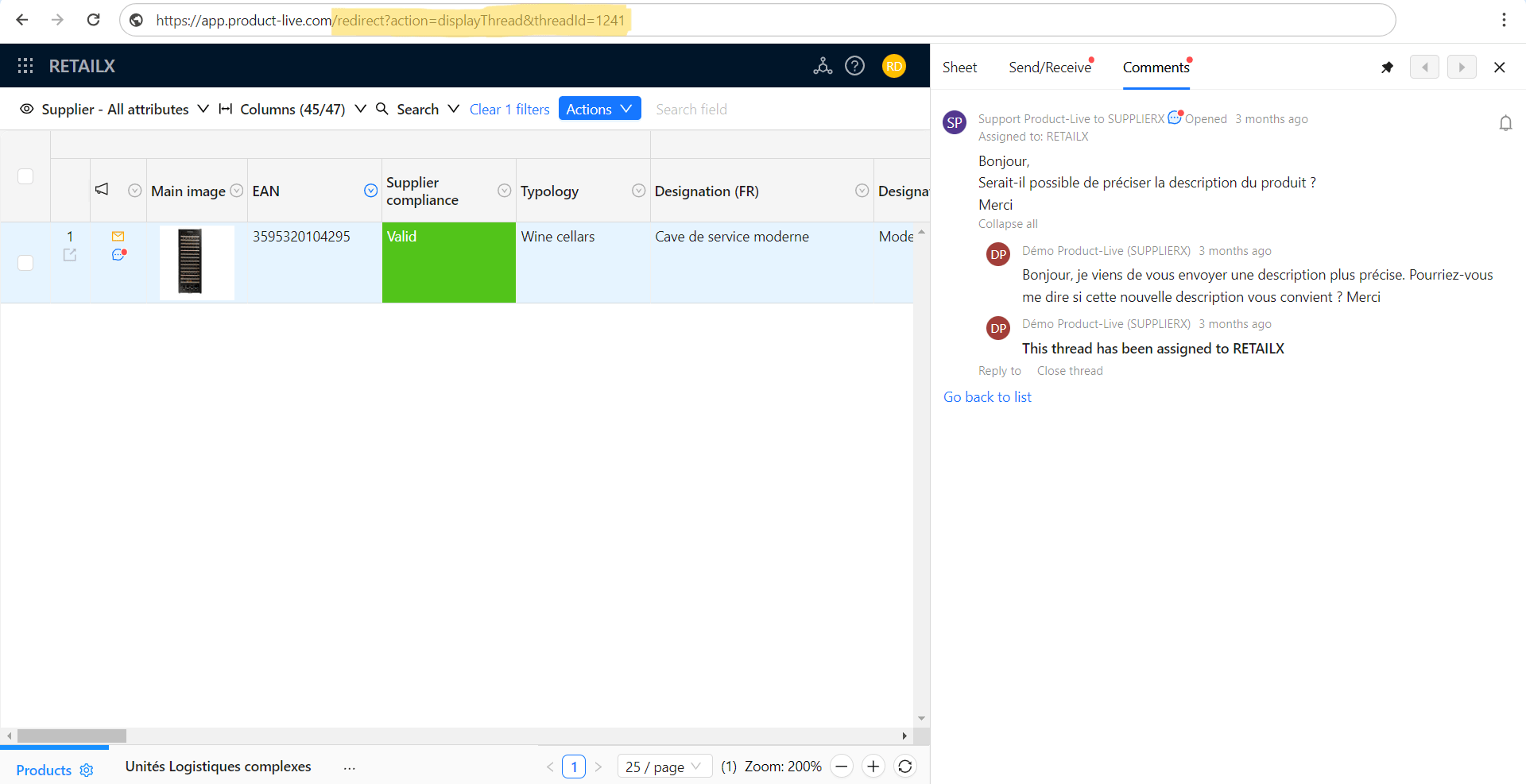Click Collapse all replies link
This screenshot has height=784, width=1526.
(1008, 224)
